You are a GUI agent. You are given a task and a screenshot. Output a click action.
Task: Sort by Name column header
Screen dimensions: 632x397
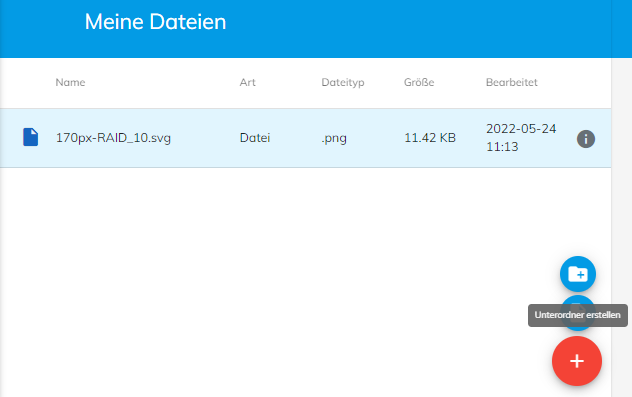pos(70,82)
